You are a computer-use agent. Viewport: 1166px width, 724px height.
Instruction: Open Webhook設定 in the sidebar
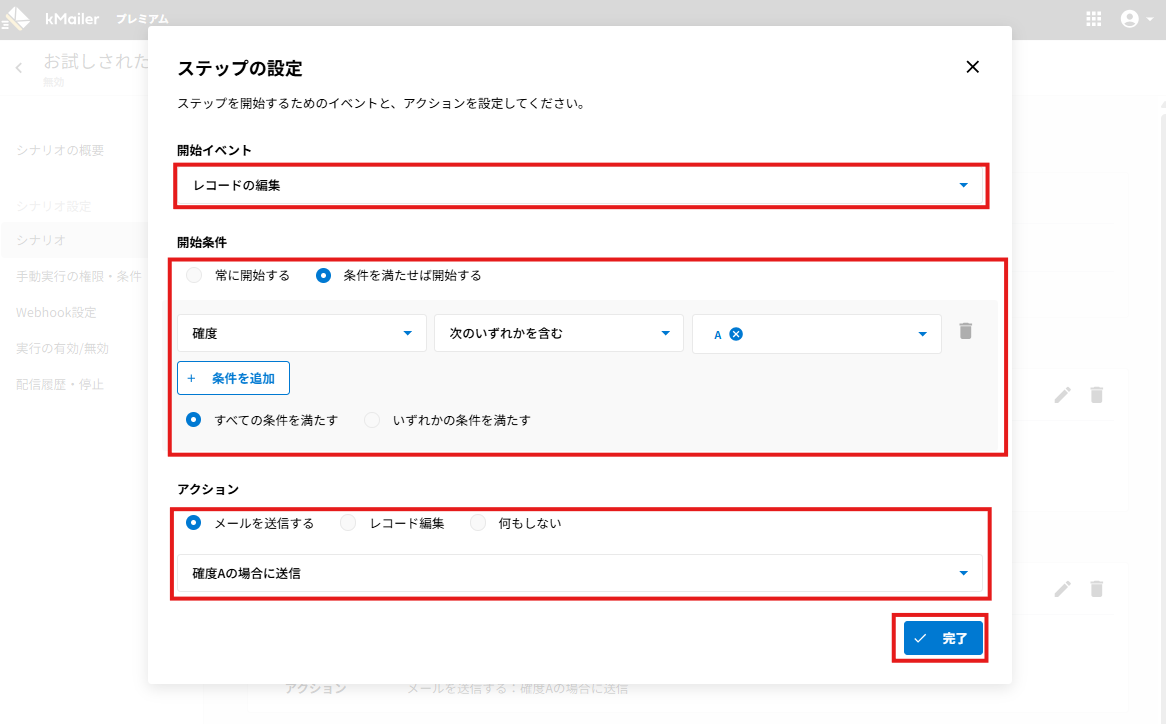pos(56,312)
